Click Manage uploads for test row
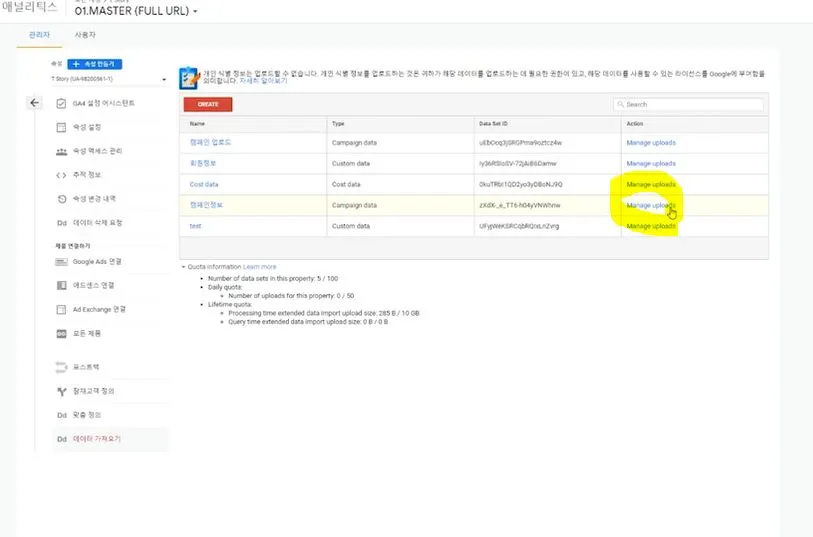 651,226
